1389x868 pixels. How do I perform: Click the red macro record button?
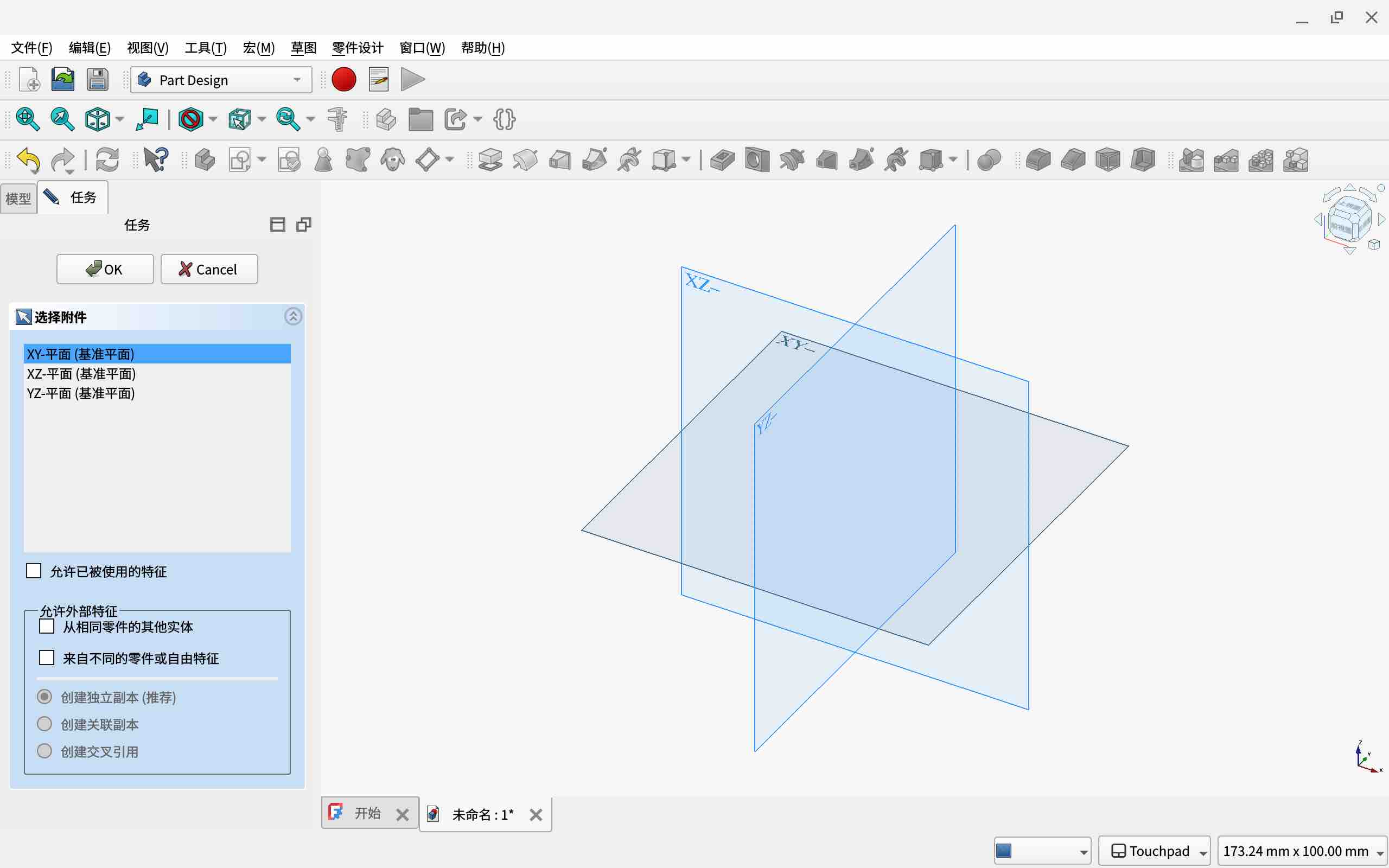[344, 80]
